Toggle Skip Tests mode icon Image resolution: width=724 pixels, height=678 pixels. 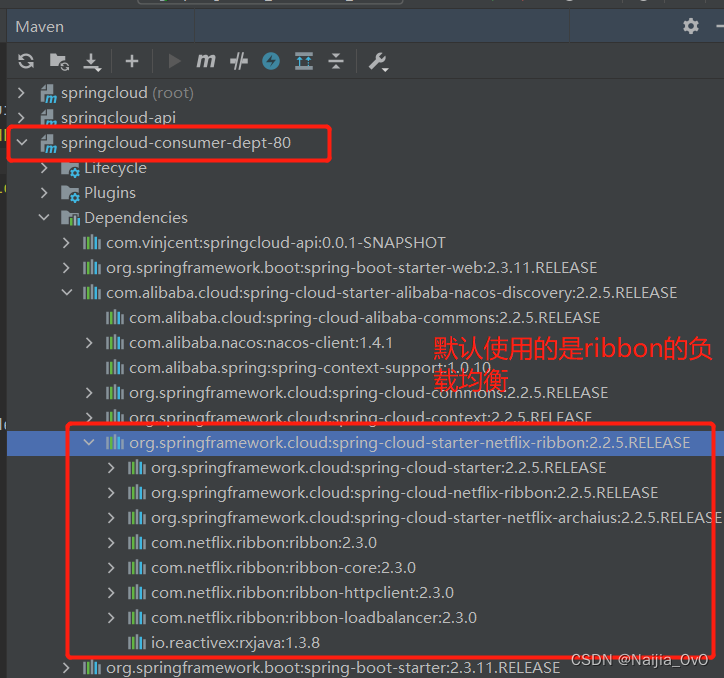click(239, 61)
